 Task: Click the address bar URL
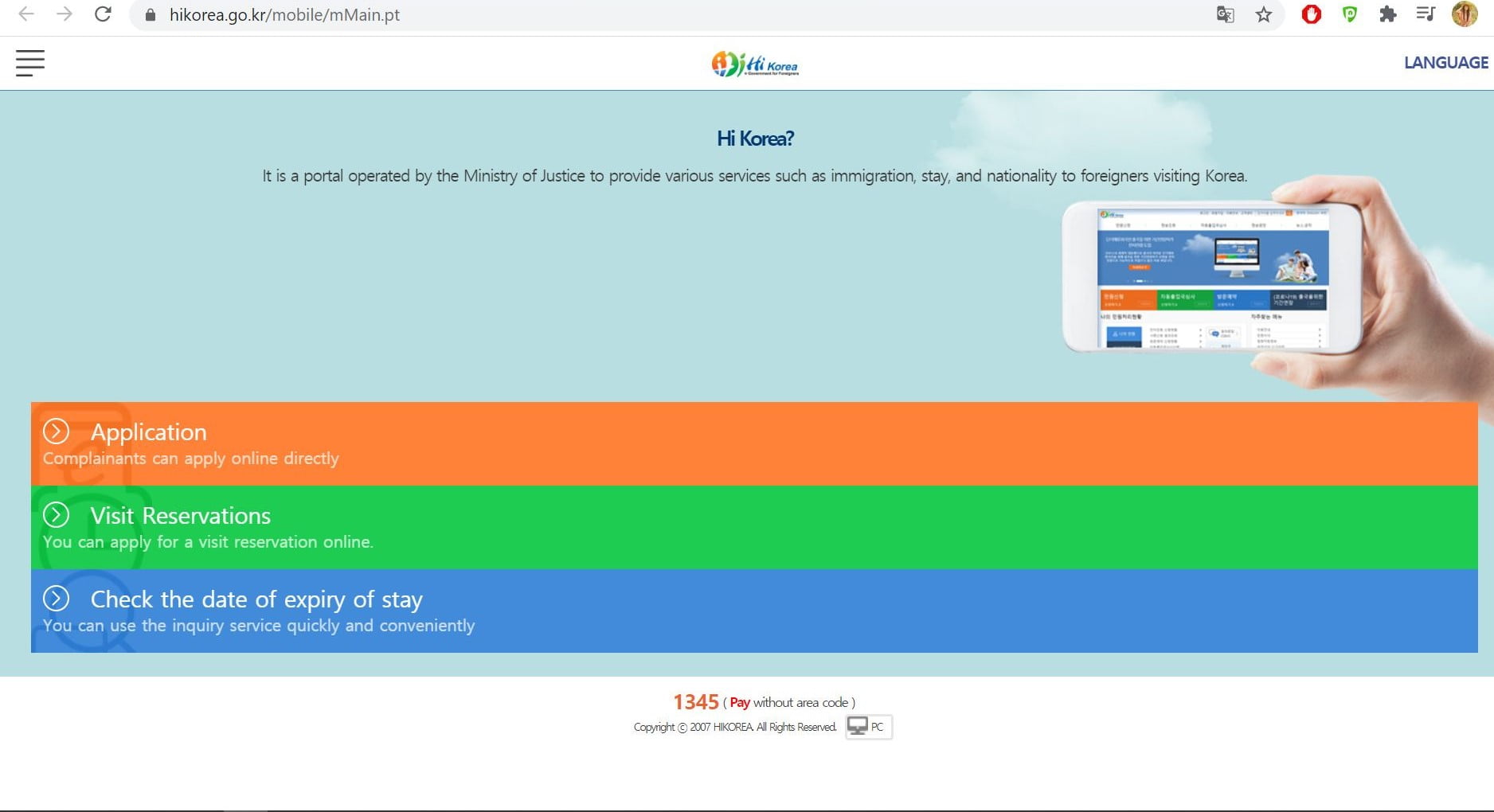pos(284,15)
